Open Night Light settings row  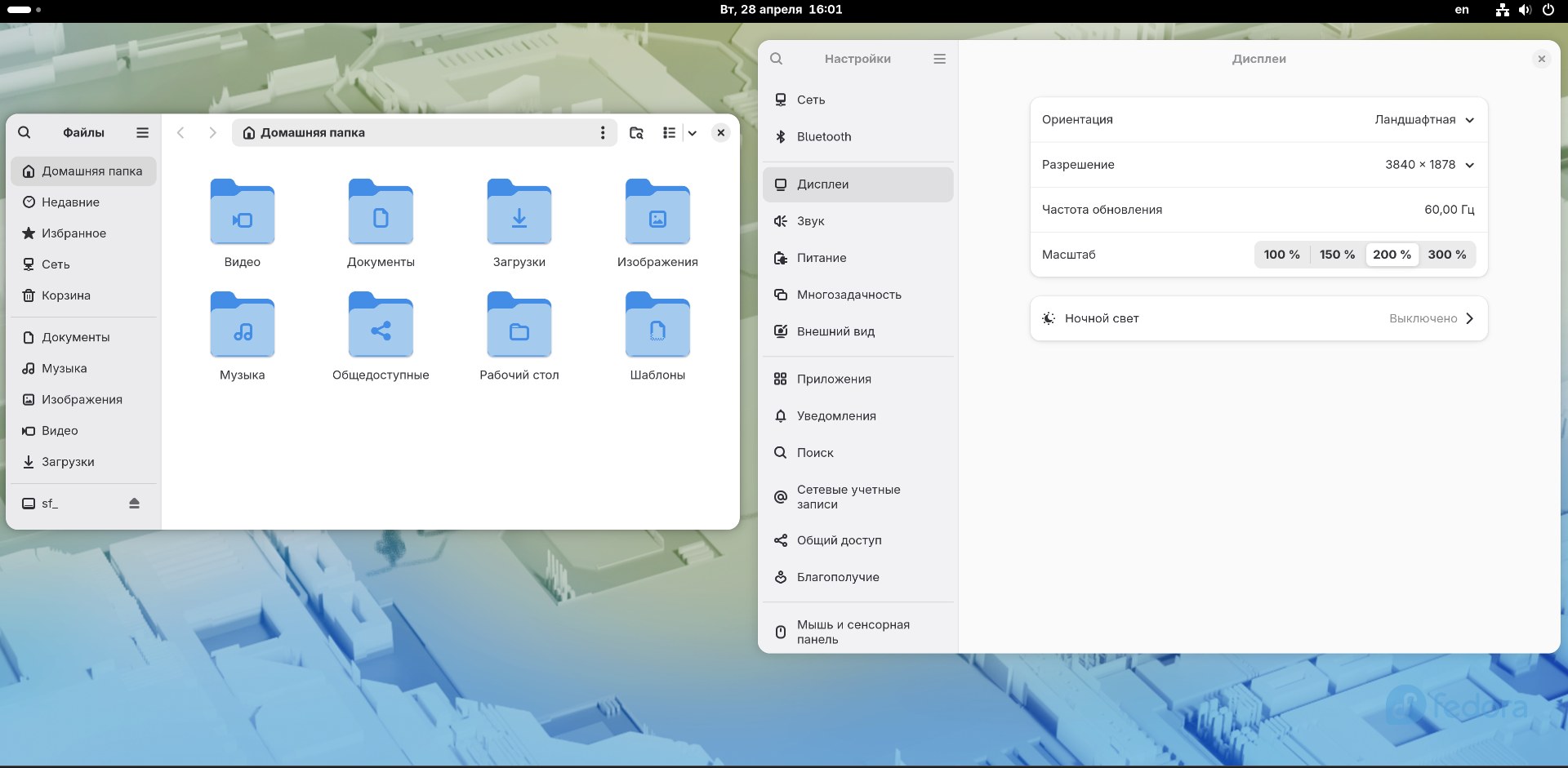pyautogui.click(x=1258, y=318)
